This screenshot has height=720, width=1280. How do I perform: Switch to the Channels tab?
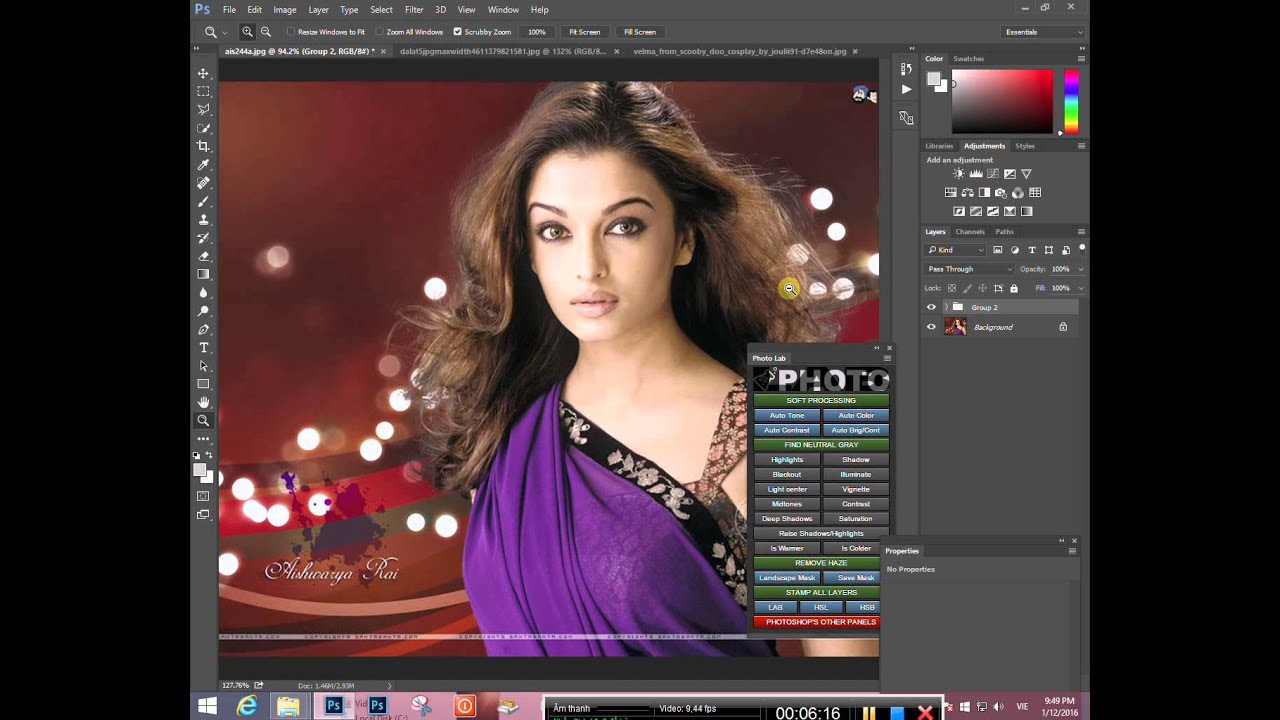point(970,231)
